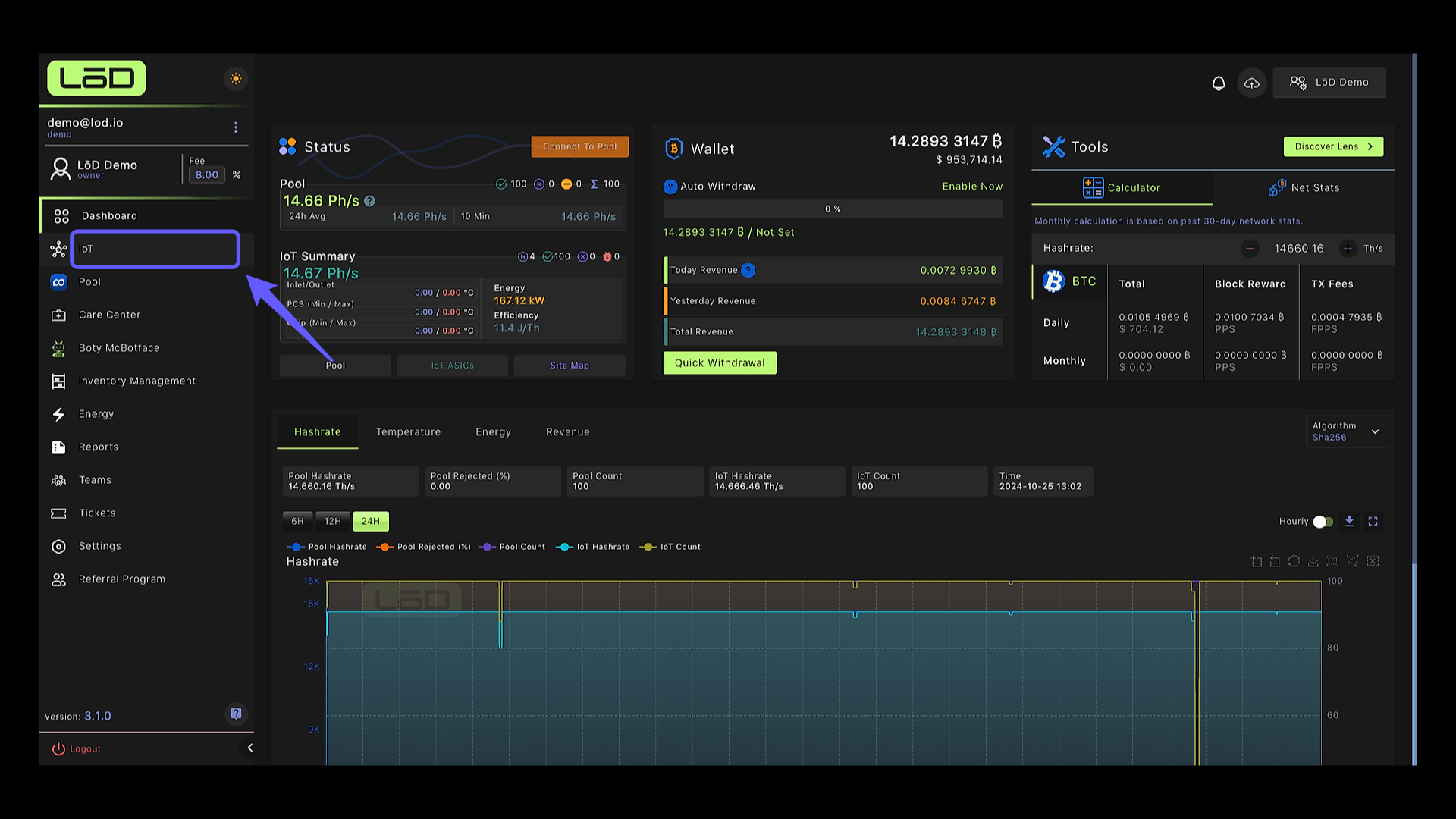Click the chart download icon beside Hourly
1456x819 pixels.
[1349, 522]
